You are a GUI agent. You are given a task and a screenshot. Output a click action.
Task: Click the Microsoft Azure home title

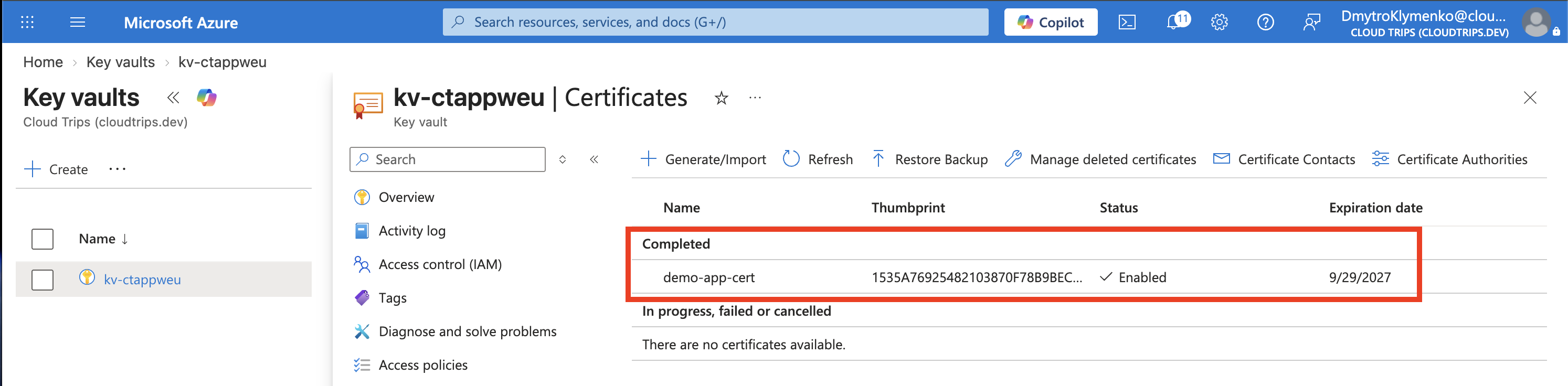tap(181, 23)
